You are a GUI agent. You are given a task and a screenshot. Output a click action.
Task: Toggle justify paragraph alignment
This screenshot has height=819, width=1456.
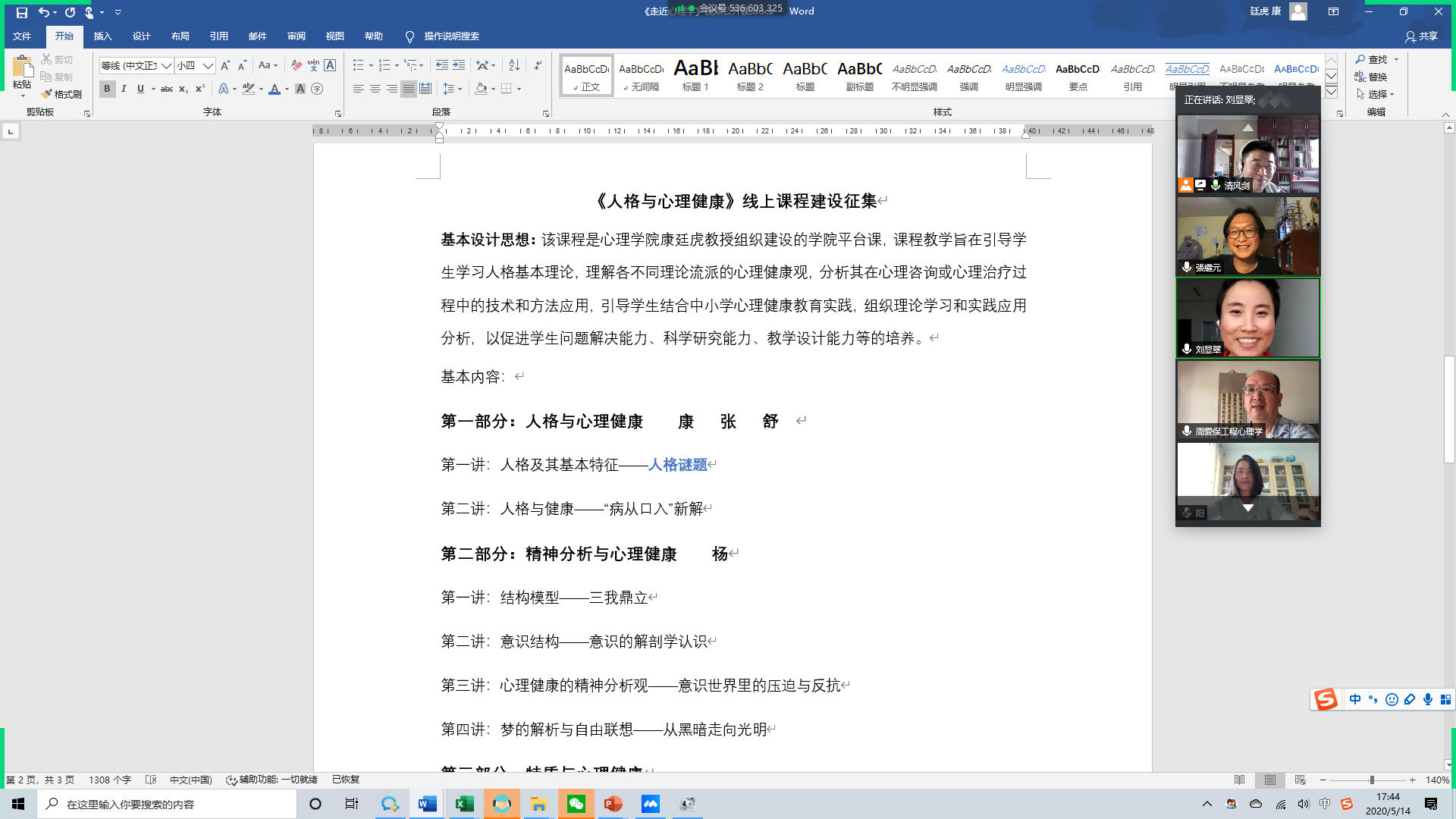(x=409, y=89)
